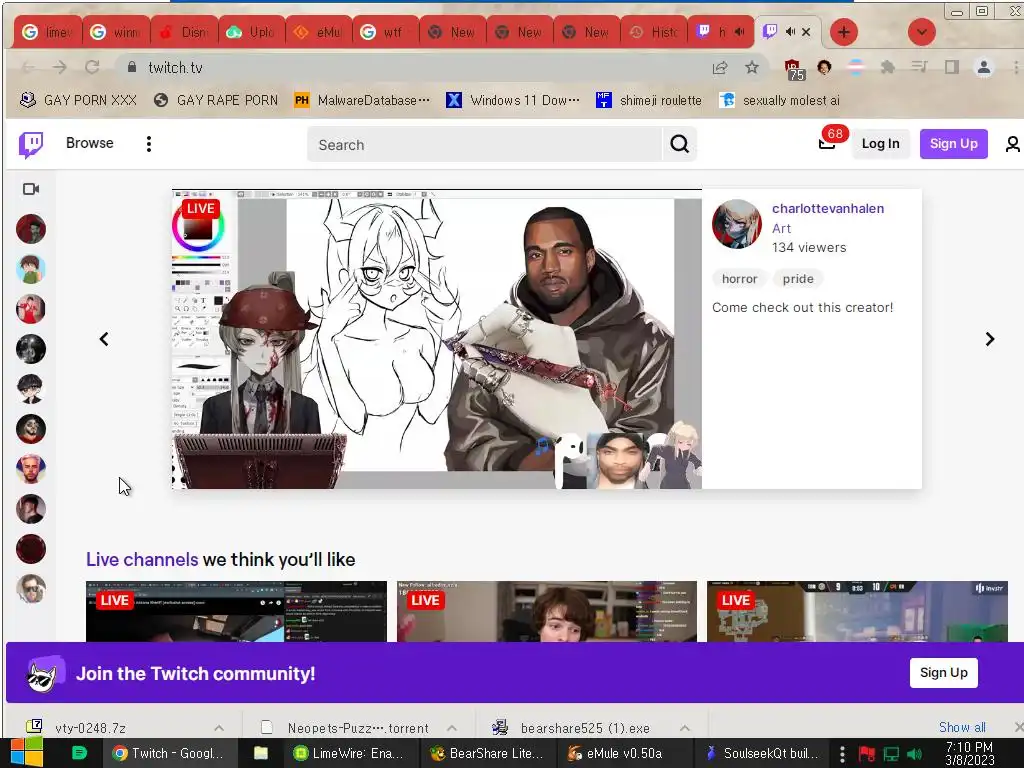The image size is (1024, 768).
Task: Open the shimeji roulette bookmark
Action: click(648, 100)
